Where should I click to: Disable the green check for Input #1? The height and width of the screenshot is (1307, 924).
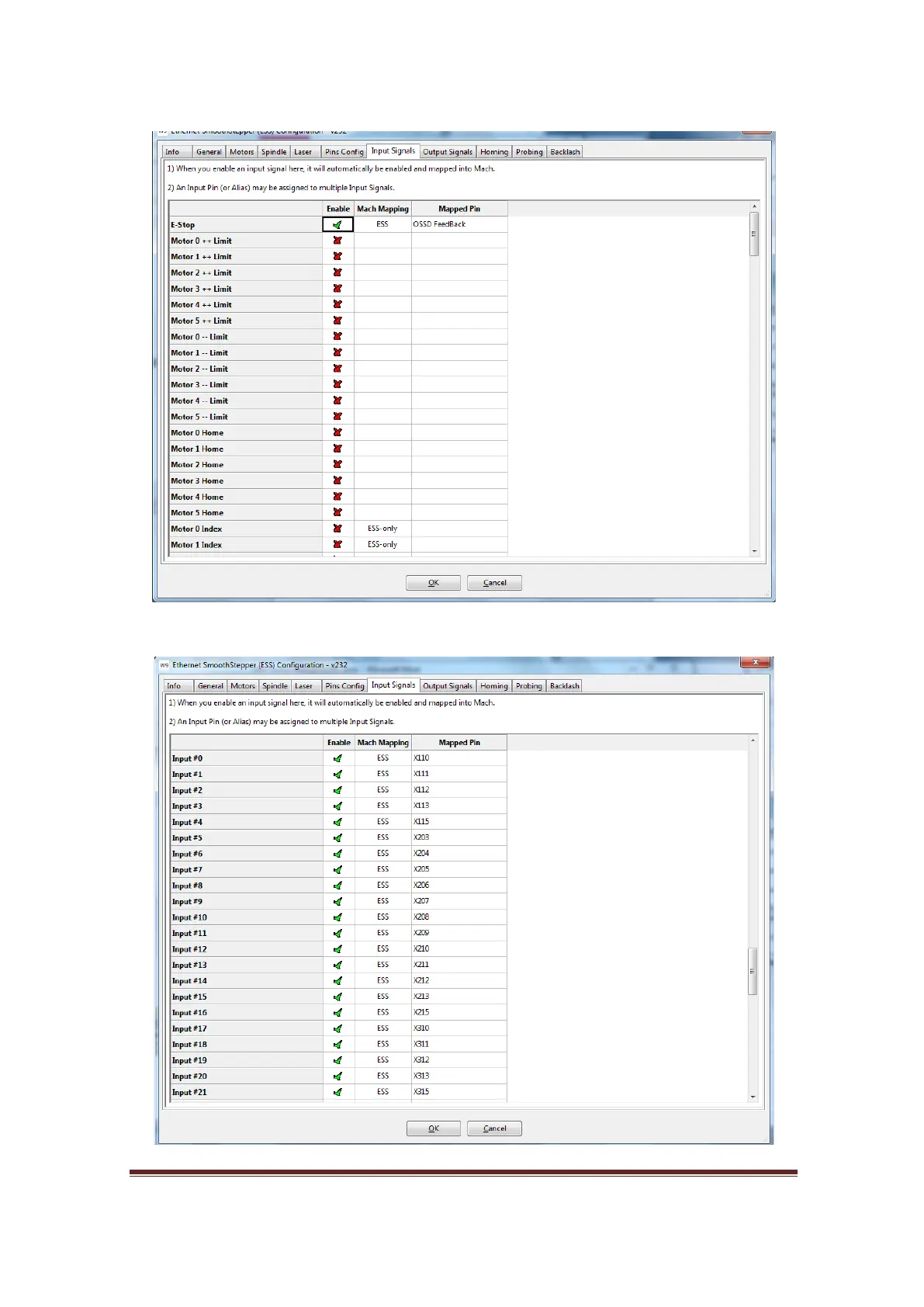[337, 775]
